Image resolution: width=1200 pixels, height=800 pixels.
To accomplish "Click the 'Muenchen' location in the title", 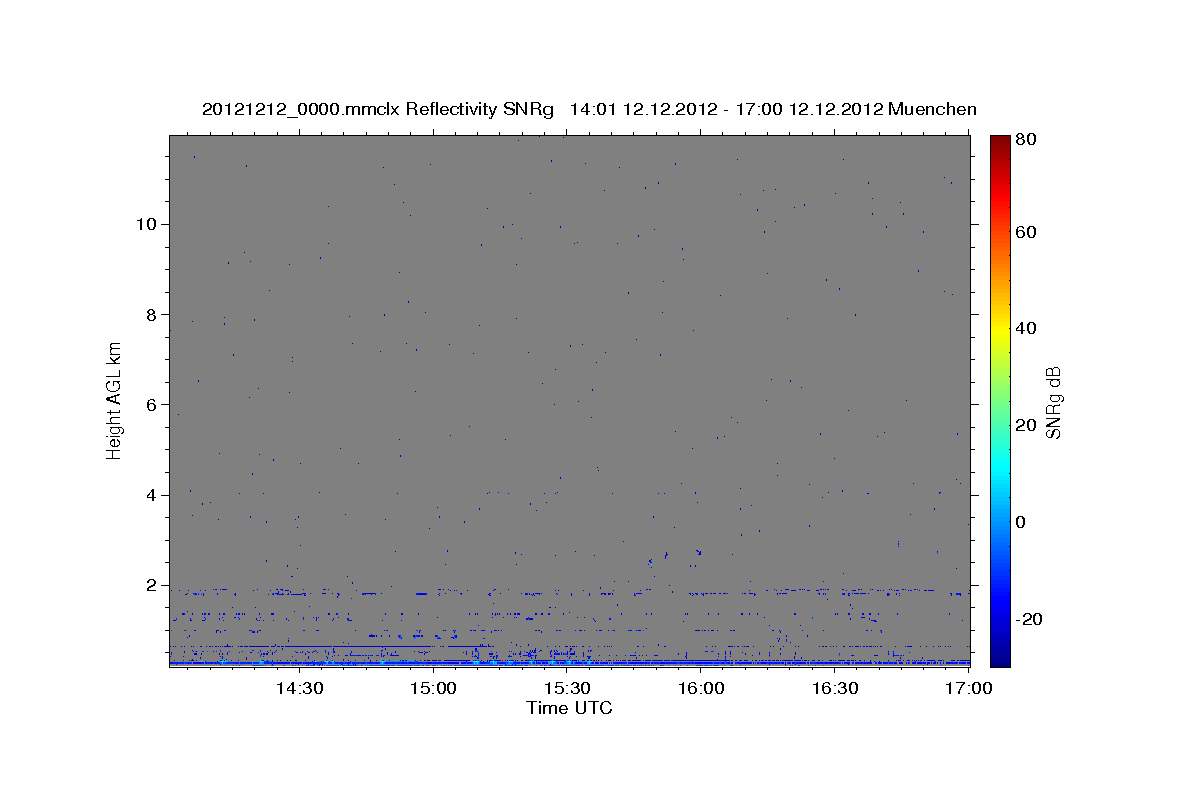I will (931, 109).
